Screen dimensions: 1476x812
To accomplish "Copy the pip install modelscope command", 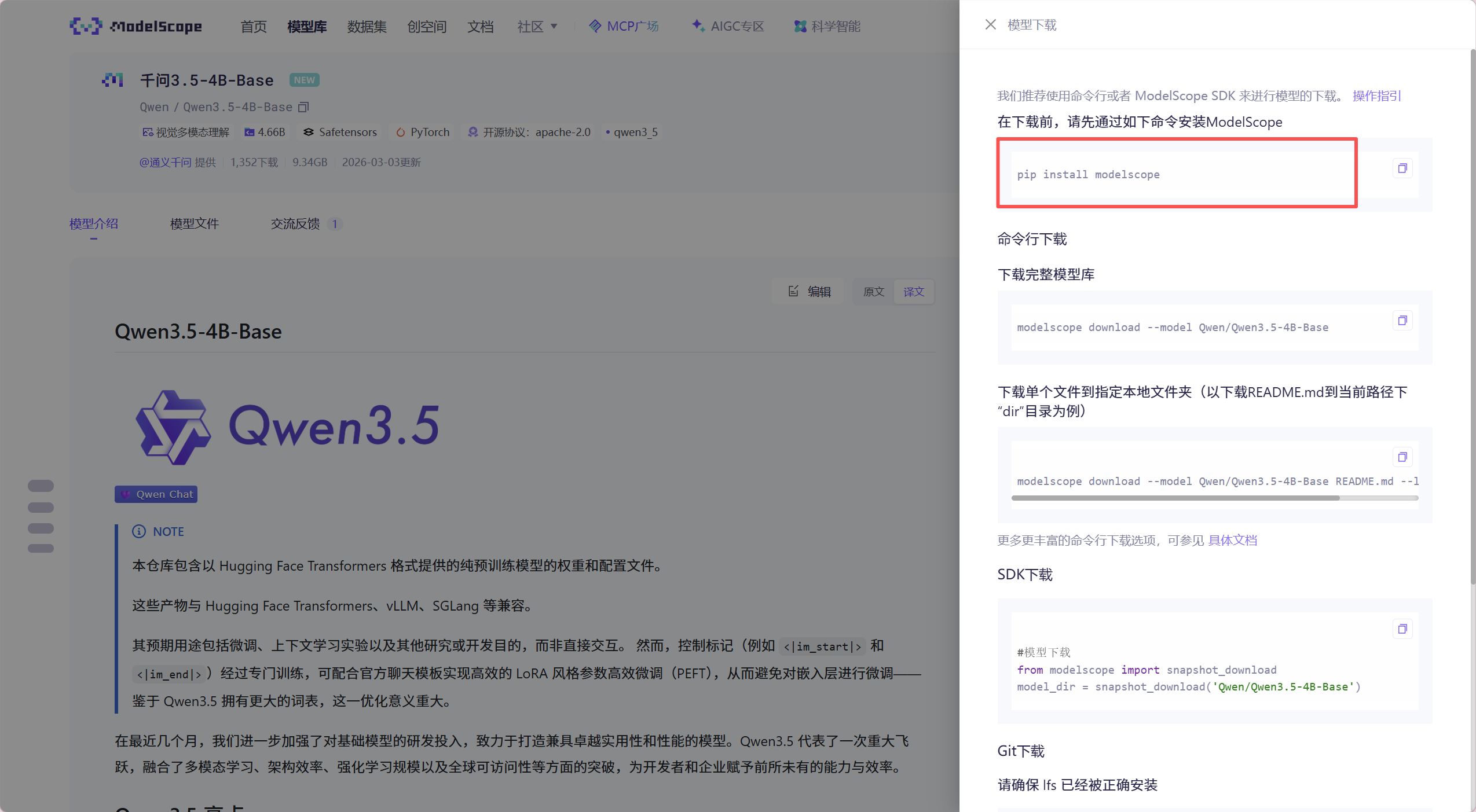I will [x=1402, y=168].
